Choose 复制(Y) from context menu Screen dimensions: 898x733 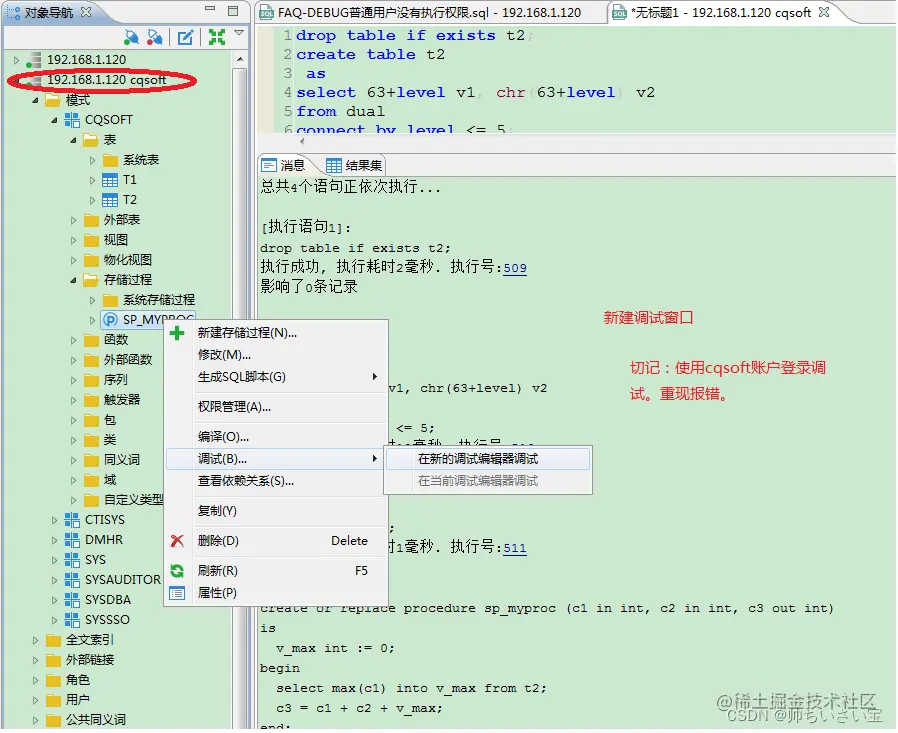pyautogui.click(x=276, y=511)
